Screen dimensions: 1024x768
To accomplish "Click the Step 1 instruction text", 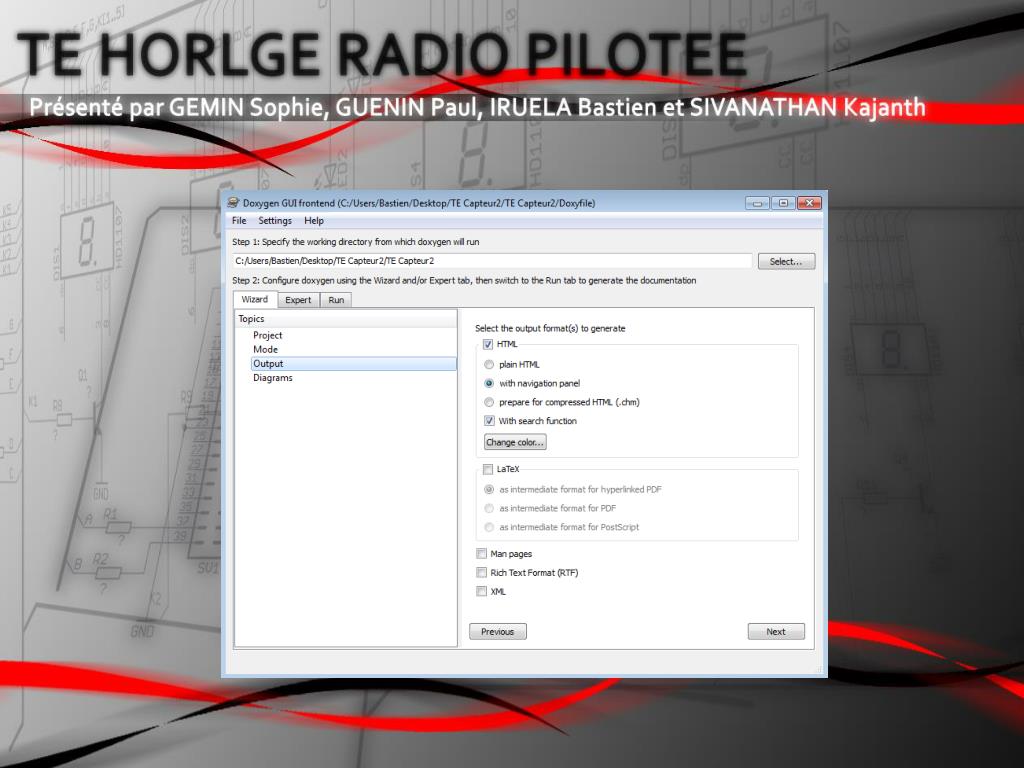I will 355,242.
